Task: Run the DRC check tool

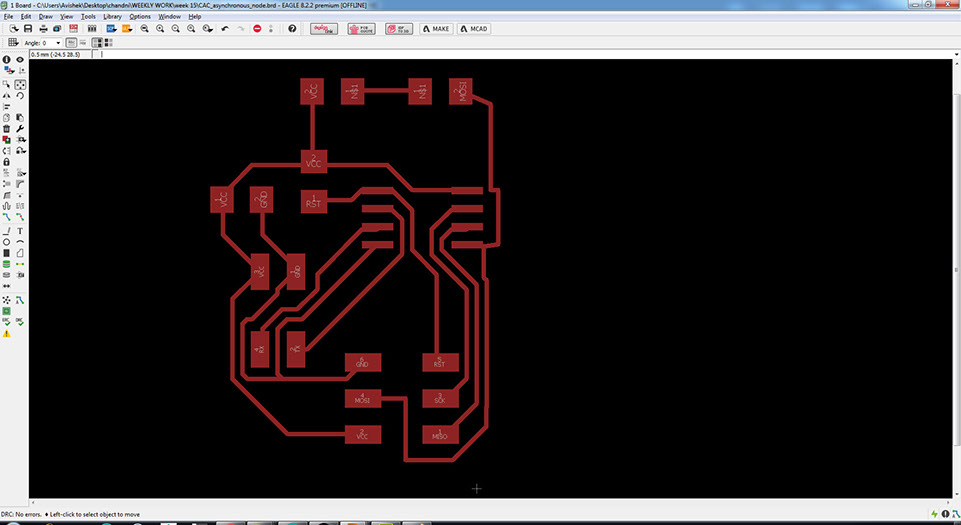Action: pos(20,322)
